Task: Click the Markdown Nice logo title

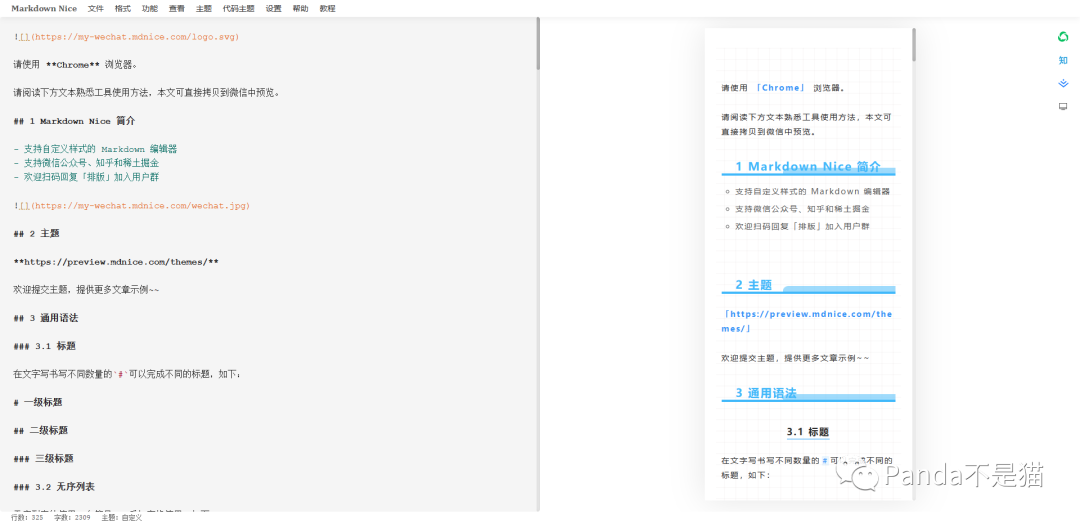Action: (x=44, y=9)
